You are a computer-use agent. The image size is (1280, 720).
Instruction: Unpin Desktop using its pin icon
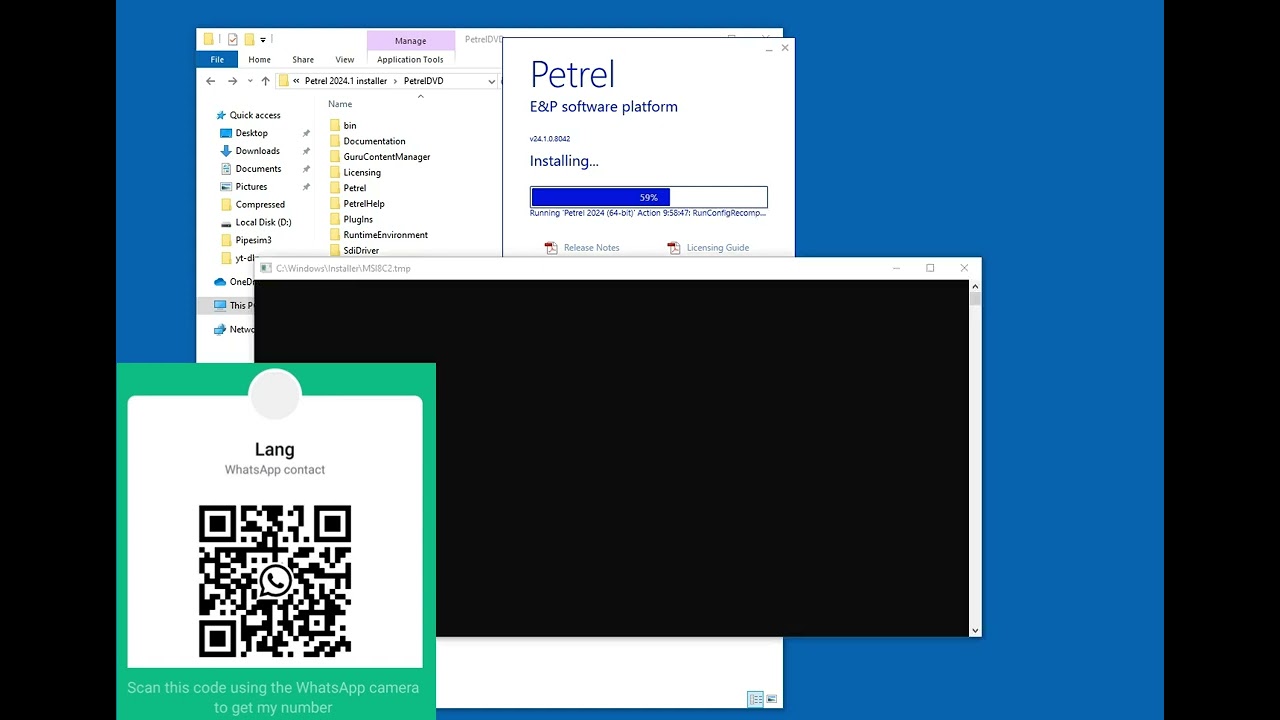coord(306,133)
